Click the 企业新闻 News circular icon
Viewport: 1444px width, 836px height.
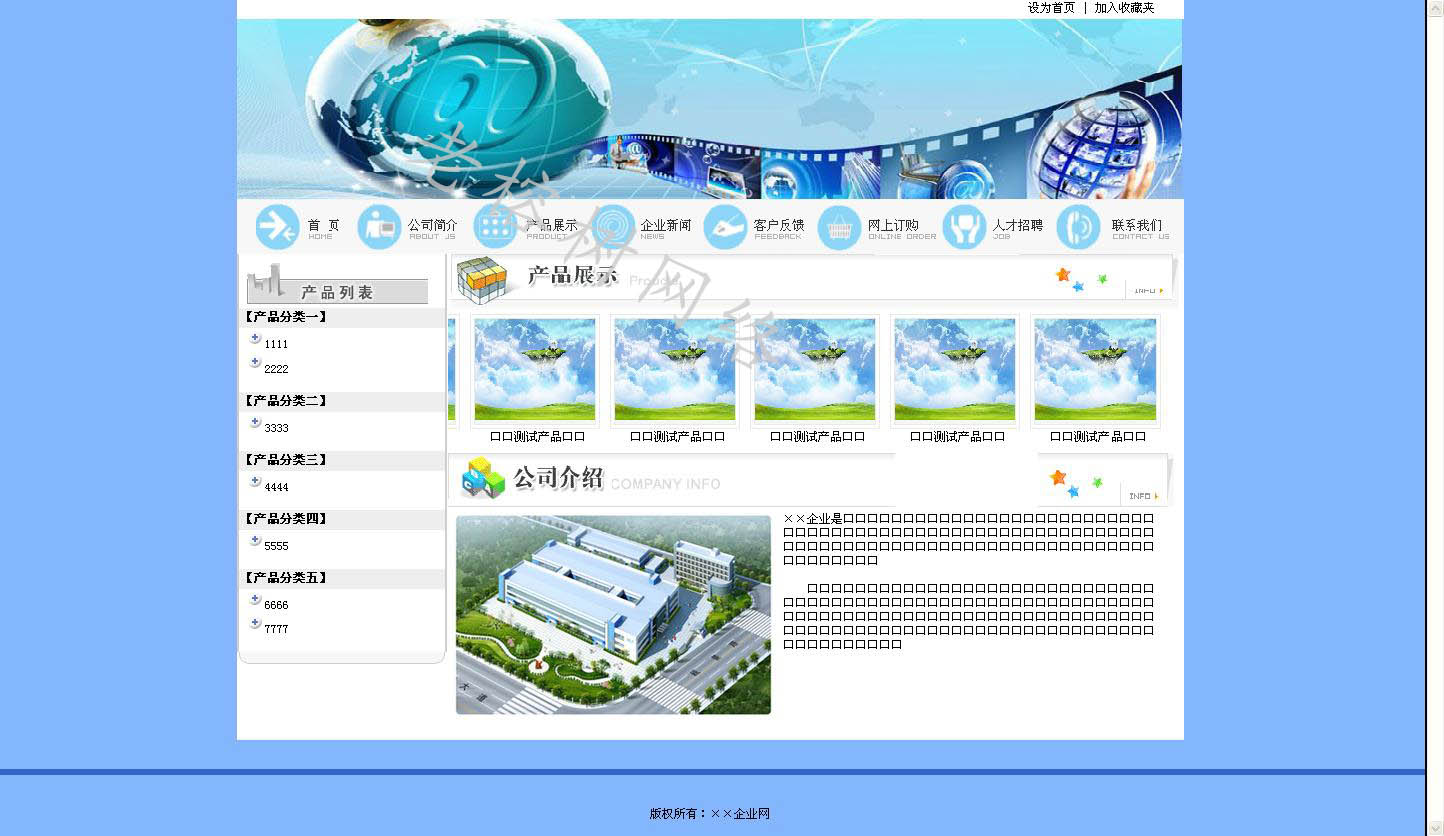[613, 227]
